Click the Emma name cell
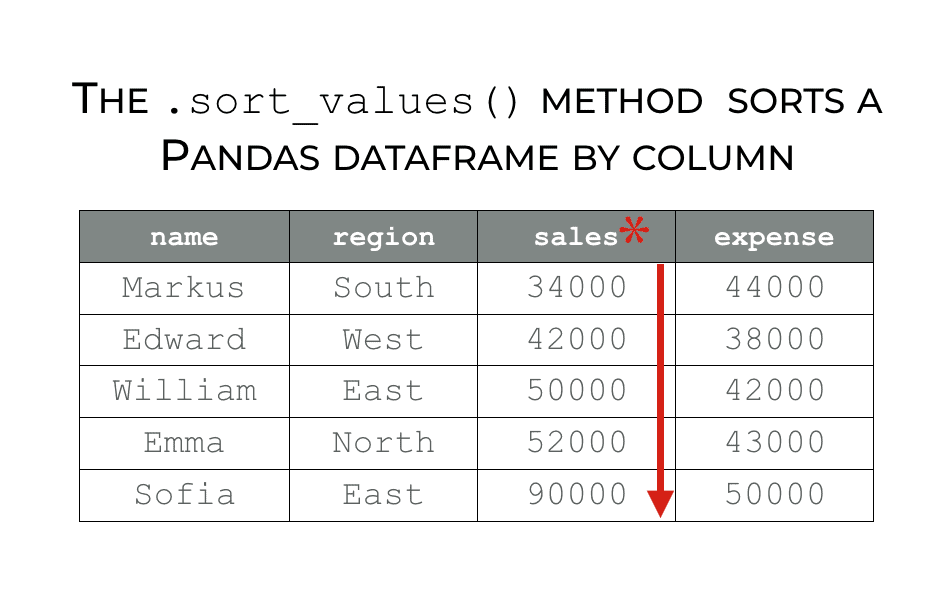The width and height of the screenshot is (950, 596). click(184, 443)
